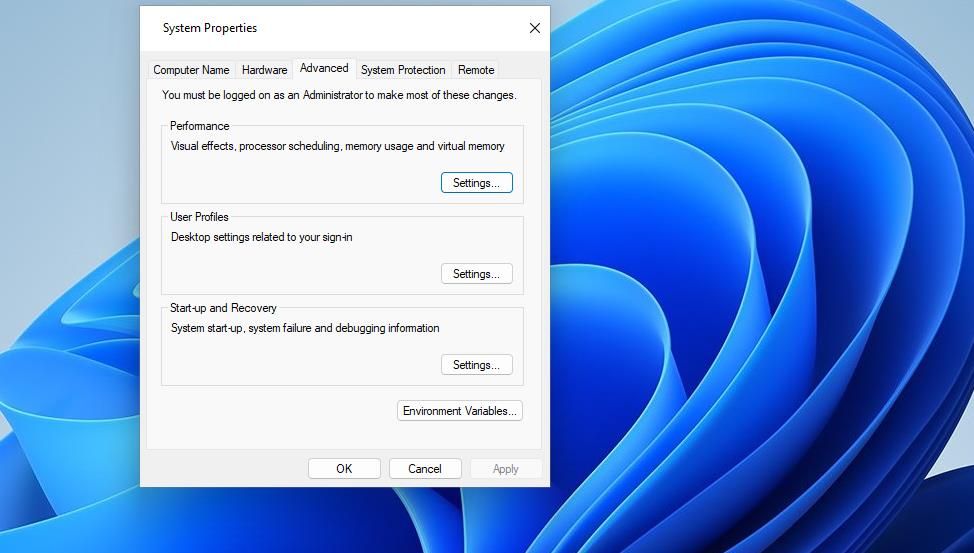Close the System Properties window
Image resolution: width=974 pixels, height=553 pixels.
534,28
